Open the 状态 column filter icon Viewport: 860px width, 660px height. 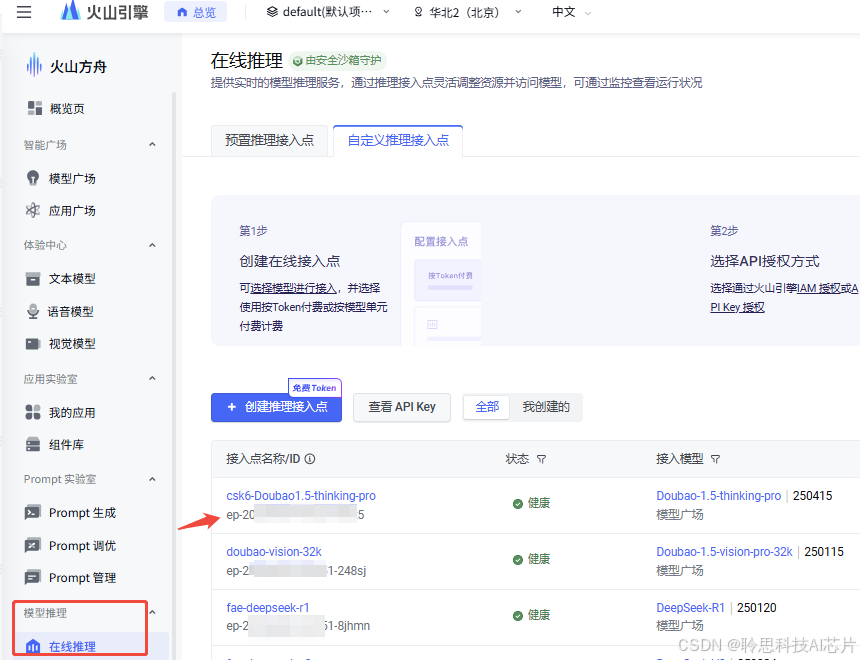(x=541, y=459)
